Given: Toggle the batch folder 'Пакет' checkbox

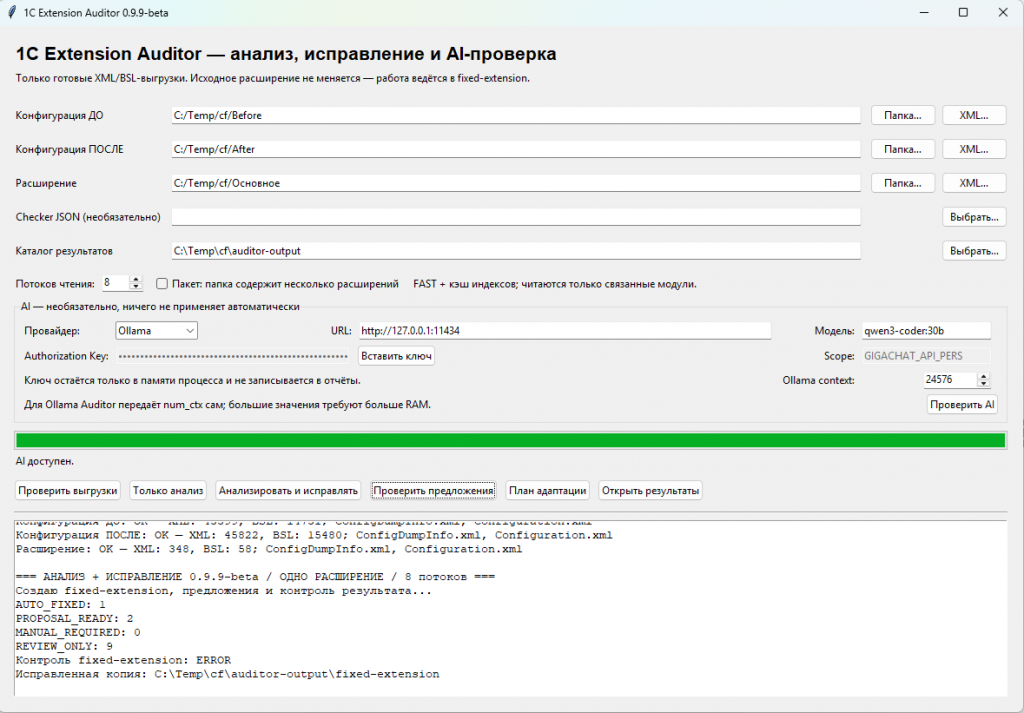Looking at the screenshot, I should (x=162, y=284).
